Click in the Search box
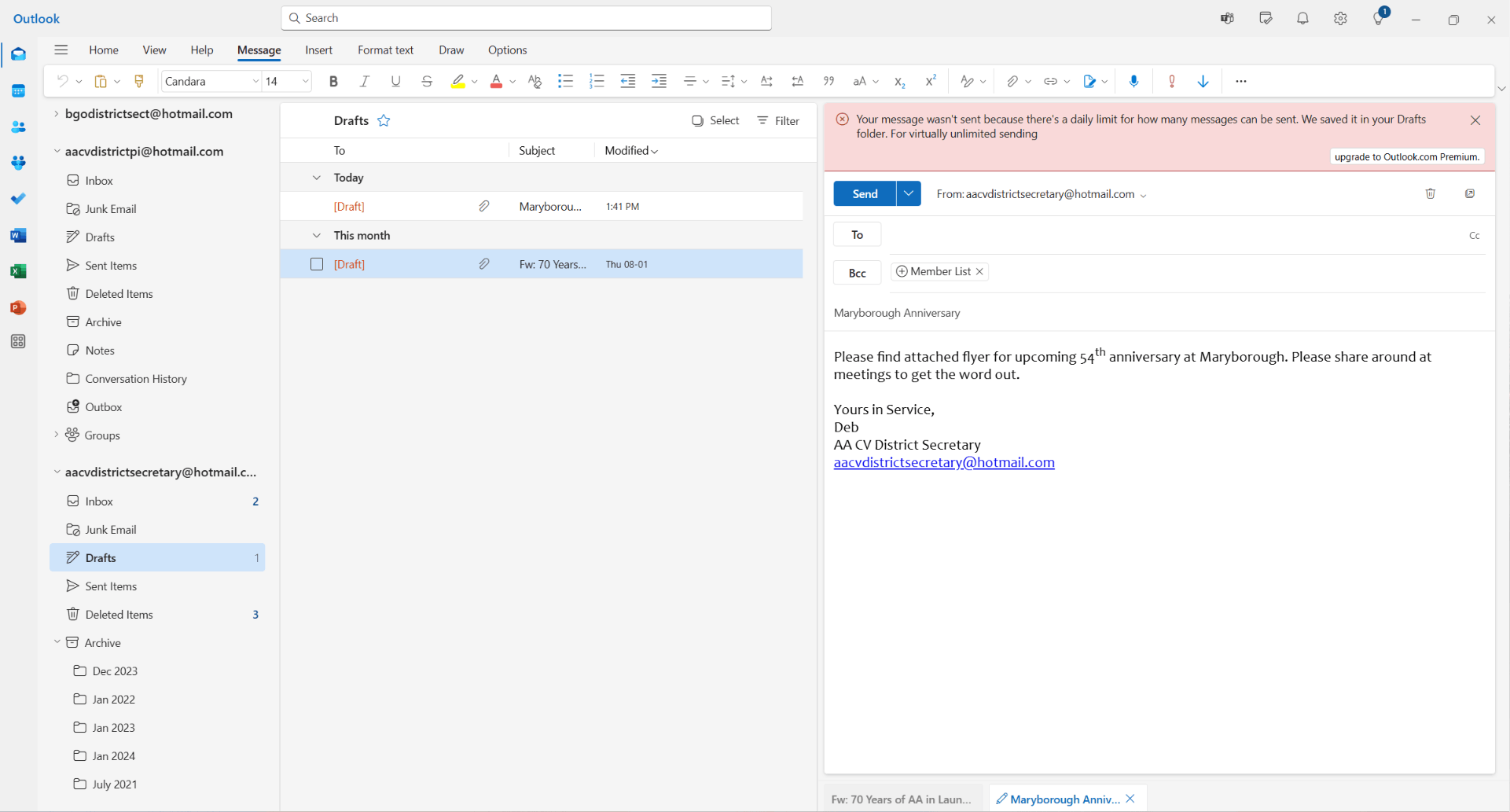Screen dimensions: 1510x812 526,18
